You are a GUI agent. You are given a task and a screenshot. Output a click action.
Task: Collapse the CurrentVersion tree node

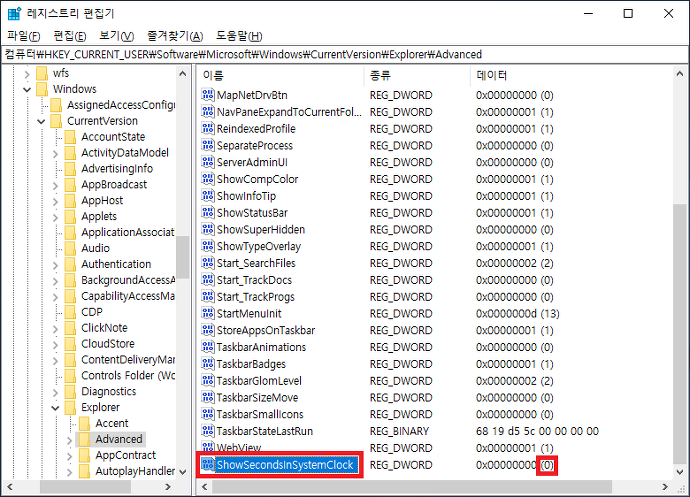[41, 121]
